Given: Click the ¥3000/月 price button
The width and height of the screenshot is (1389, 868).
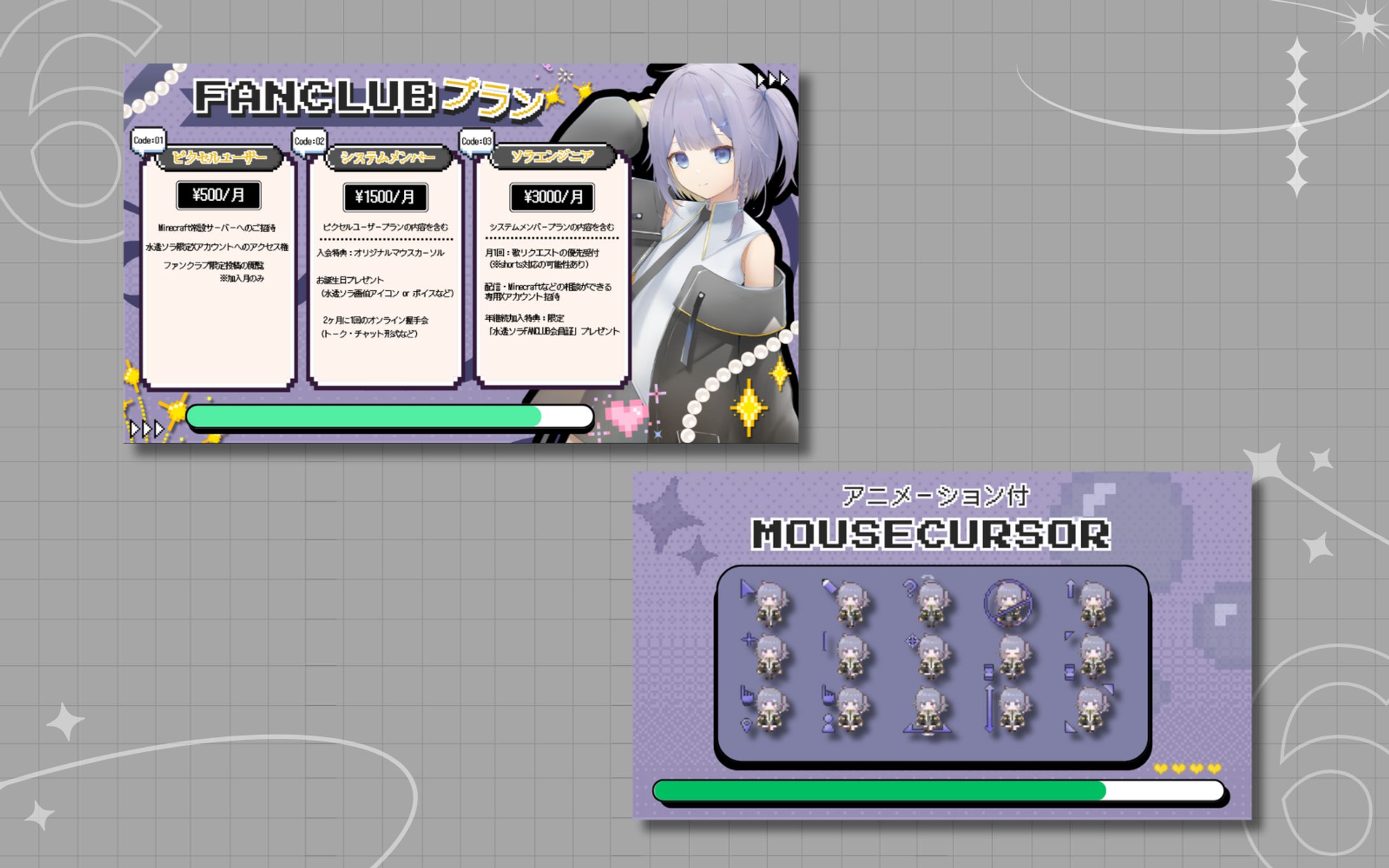Looking at the screenshot, I should (552, 197).
